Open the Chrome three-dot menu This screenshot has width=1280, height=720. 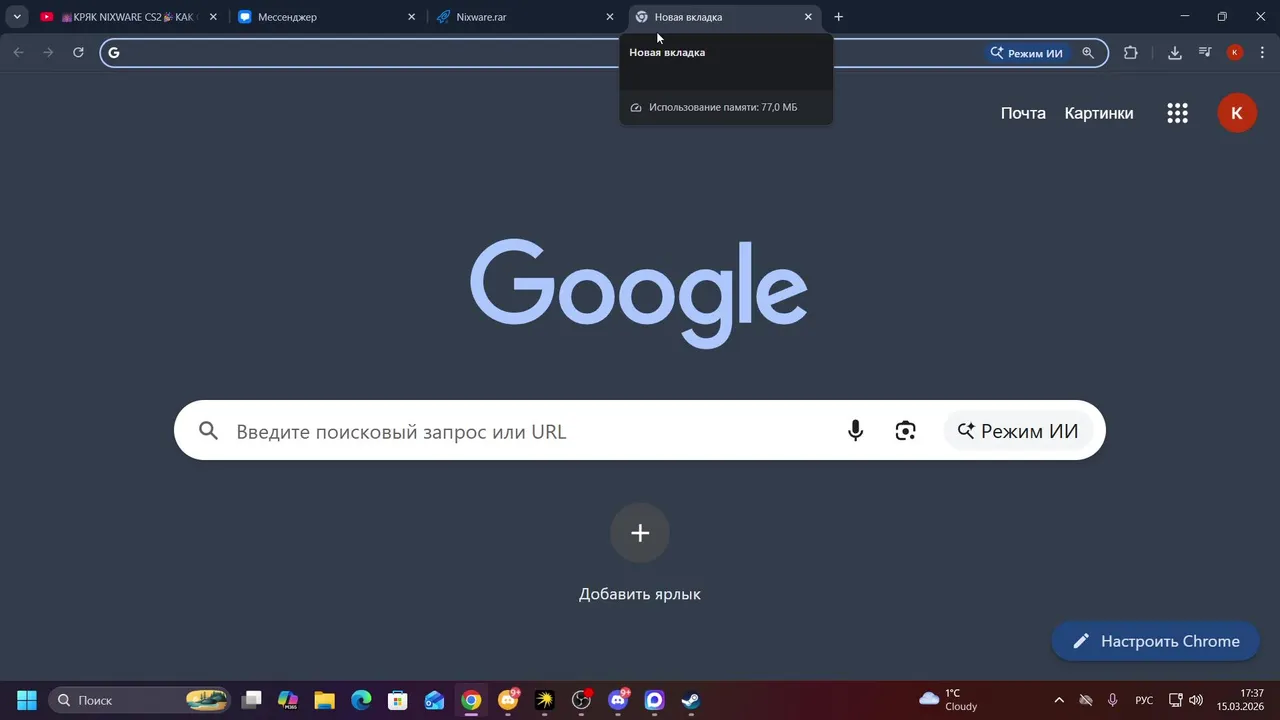(x=1262, y=53)
